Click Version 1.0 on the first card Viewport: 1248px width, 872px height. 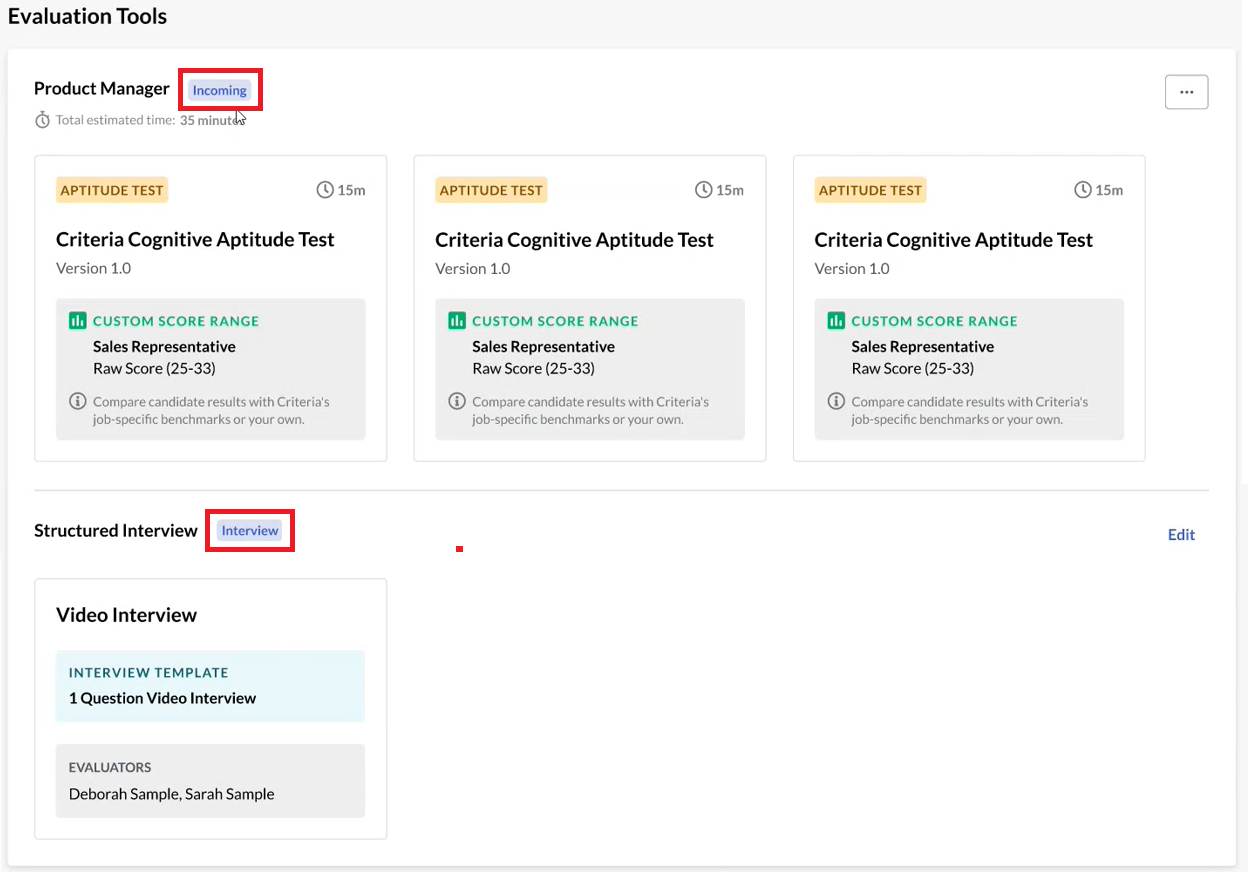(93, 268)
